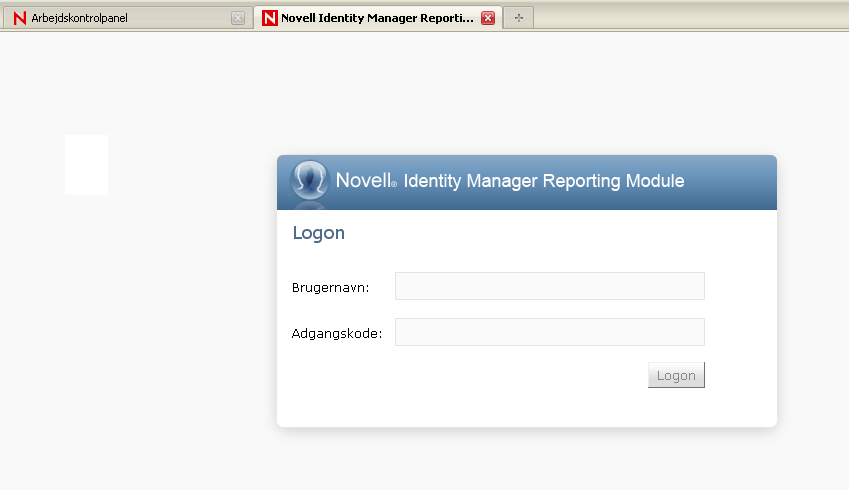Click the Novell user avatar logo

pyautogui.click(x=309, y=179)
